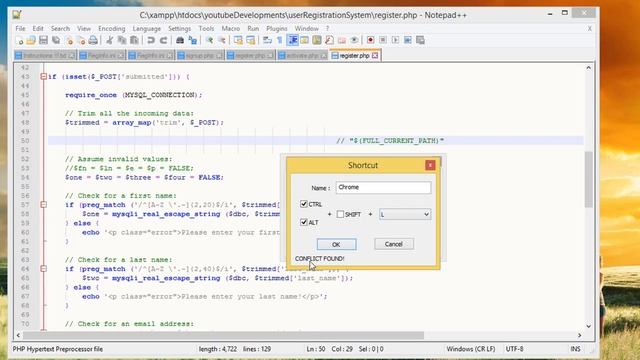Open the Encoding menu
The width and height of the screenshot is (640, 360).
pos(111,29)
